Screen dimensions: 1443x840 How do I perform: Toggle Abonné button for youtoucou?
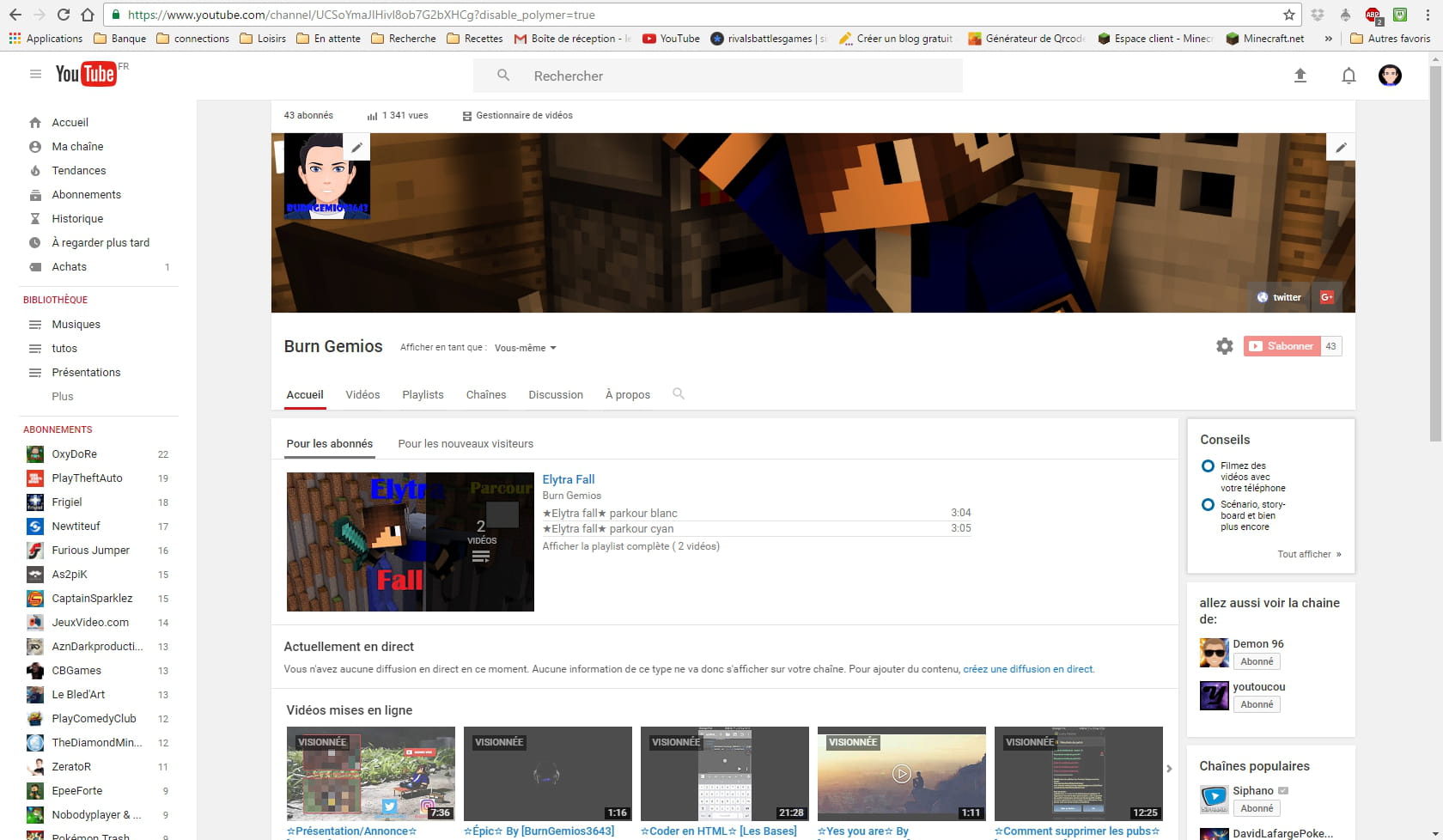(x=1257, y=704)
